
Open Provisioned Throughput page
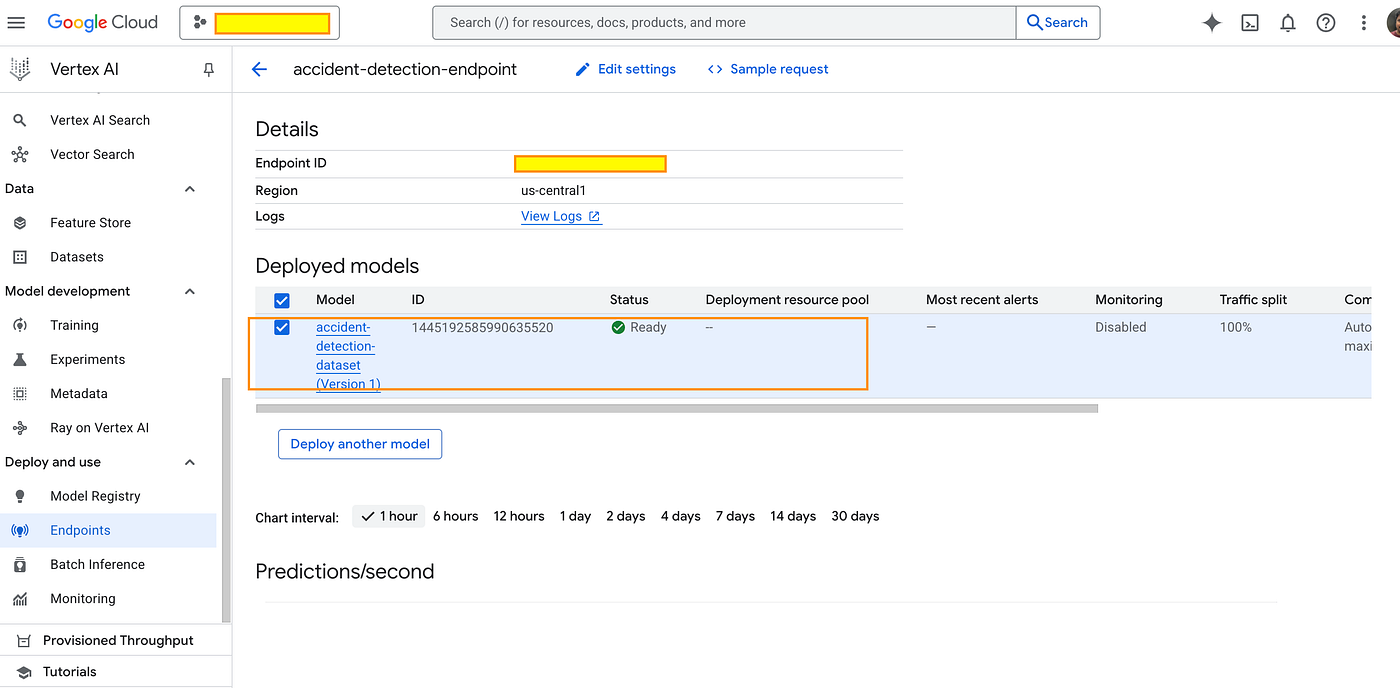[118, 640]
